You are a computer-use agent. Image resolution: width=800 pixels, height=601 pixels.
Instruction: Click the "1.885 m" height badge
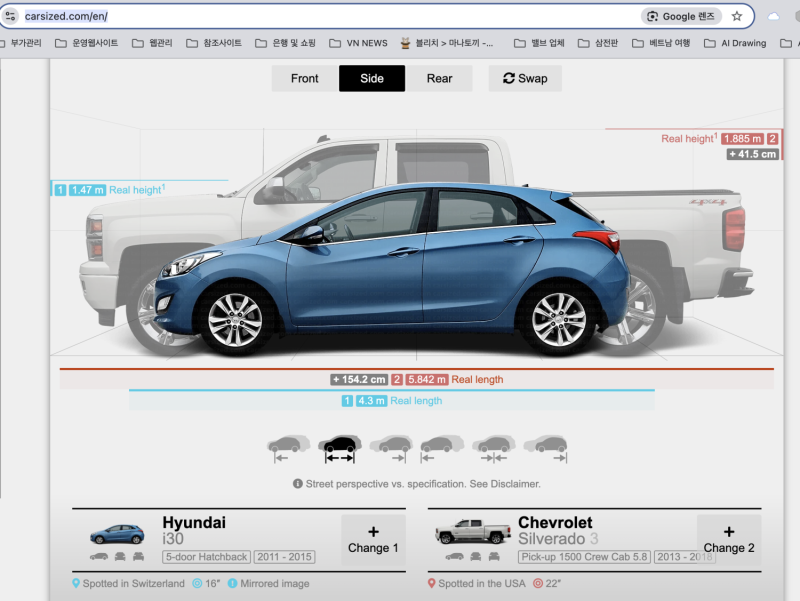tap(742, 139)
